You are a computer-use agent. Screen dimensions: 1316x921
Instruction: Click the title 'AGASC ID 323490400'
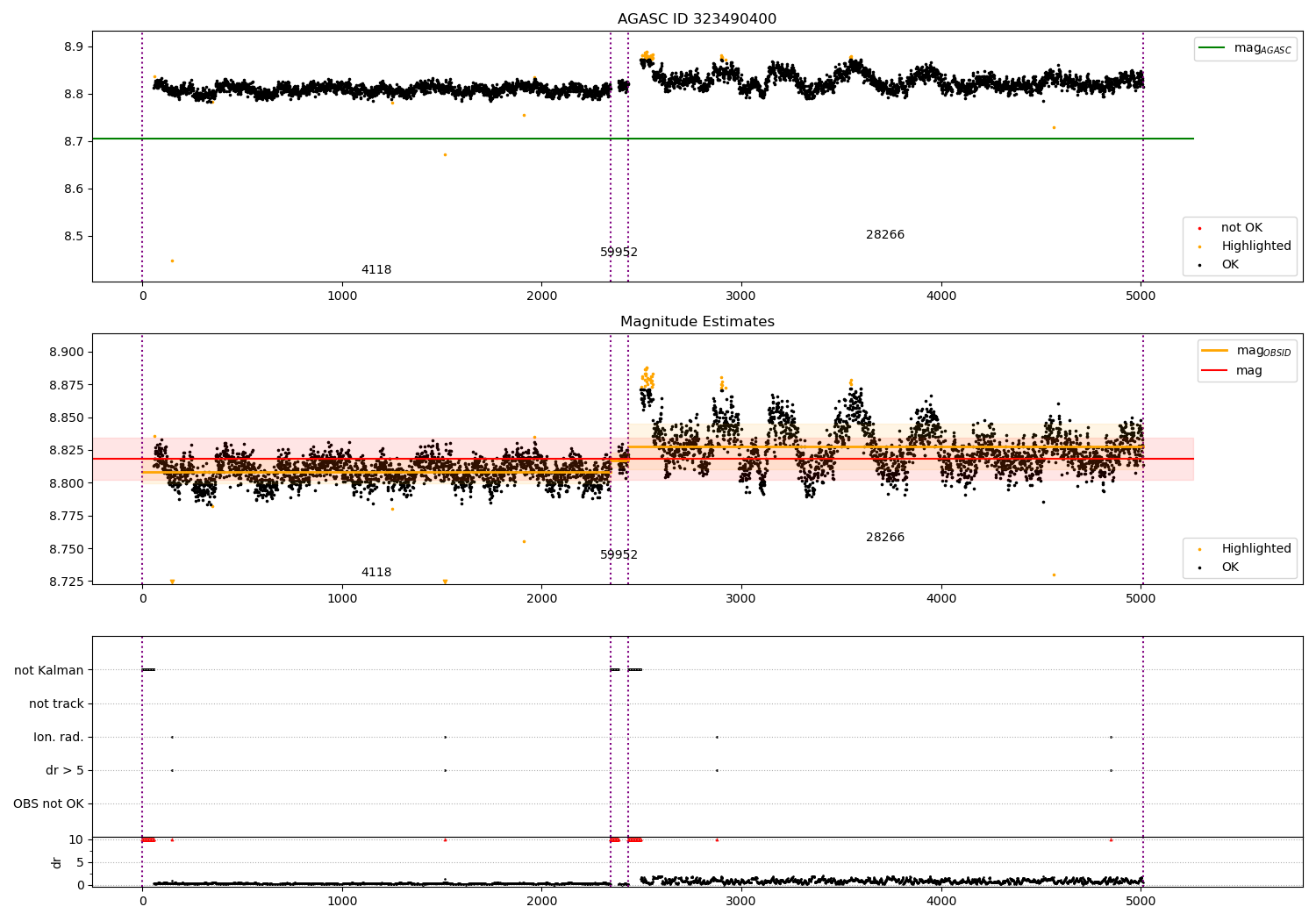pos(697,19)
